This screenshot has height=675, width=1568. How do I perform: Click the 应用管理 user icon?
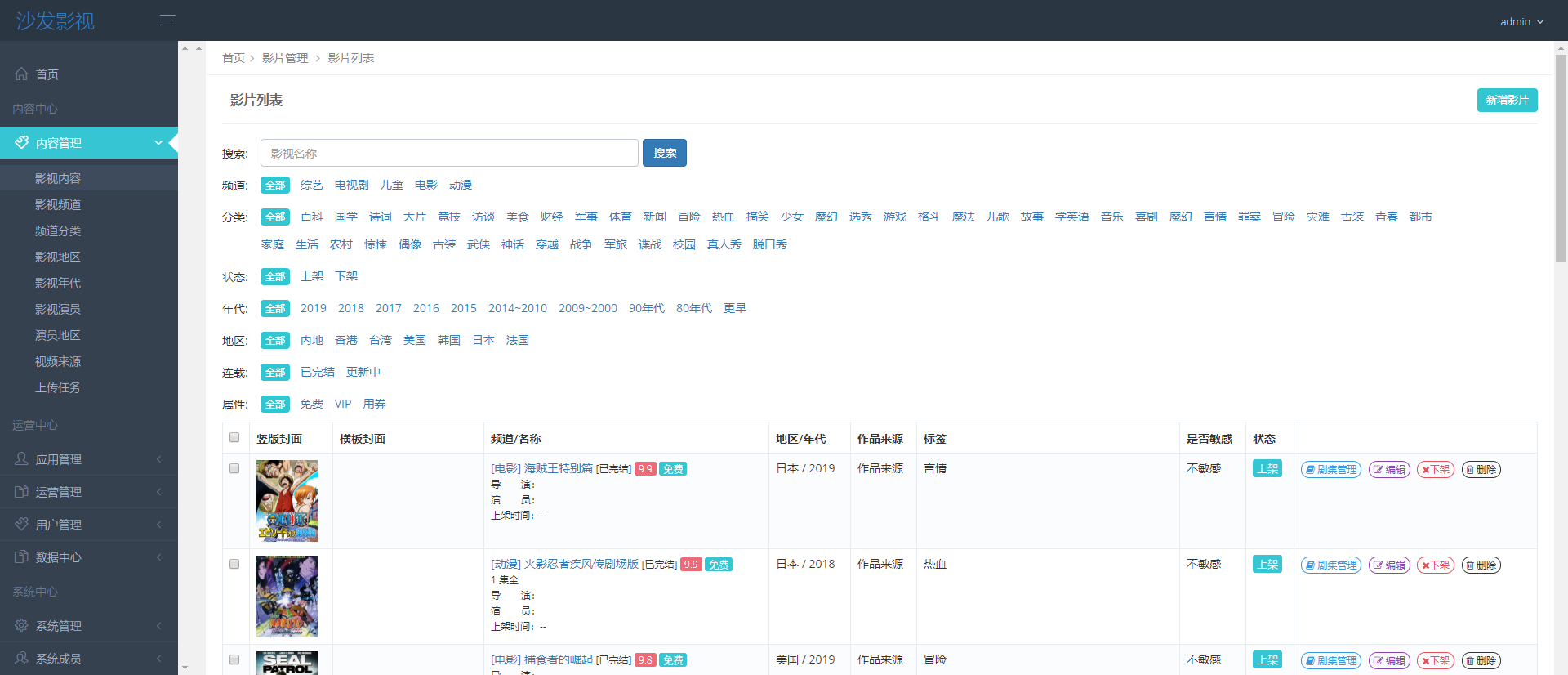[21, 458]
